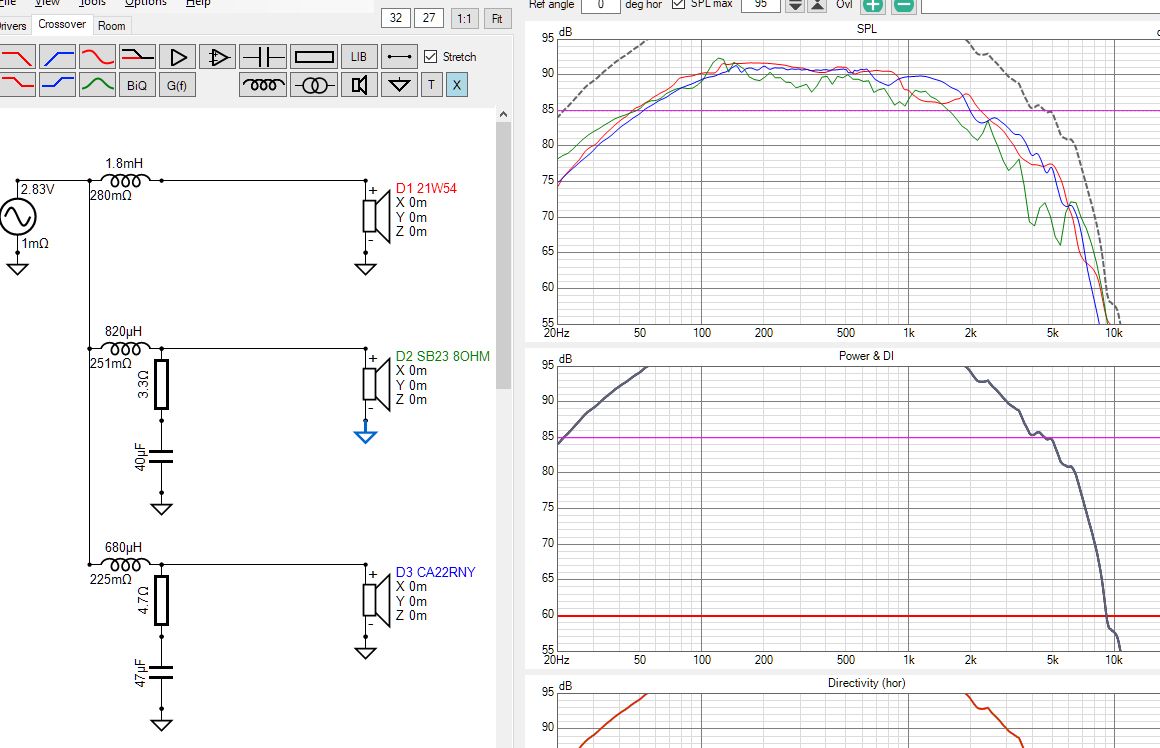1160x748 pixels.
Task: Select the 40µF capacitor in schematic
Action: [x=161, y=456]
